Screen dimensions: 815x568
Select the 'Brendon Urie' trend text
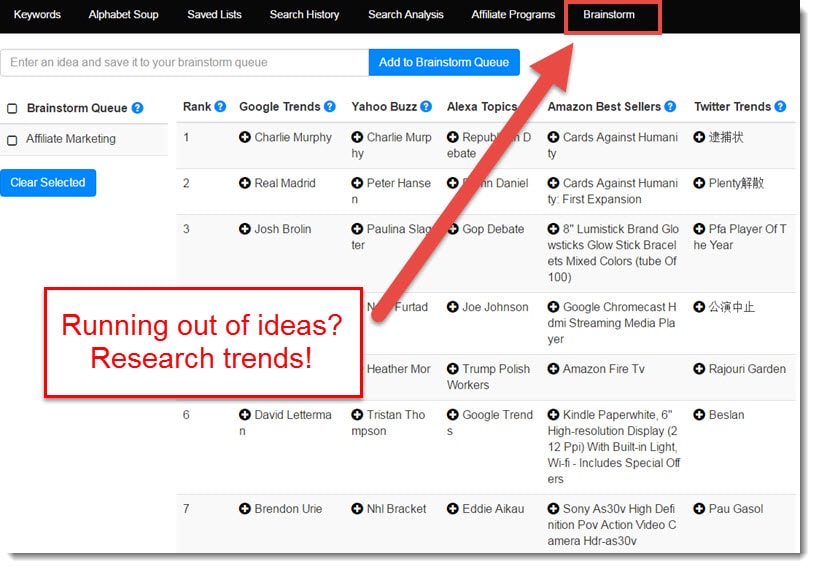(288, 509)
